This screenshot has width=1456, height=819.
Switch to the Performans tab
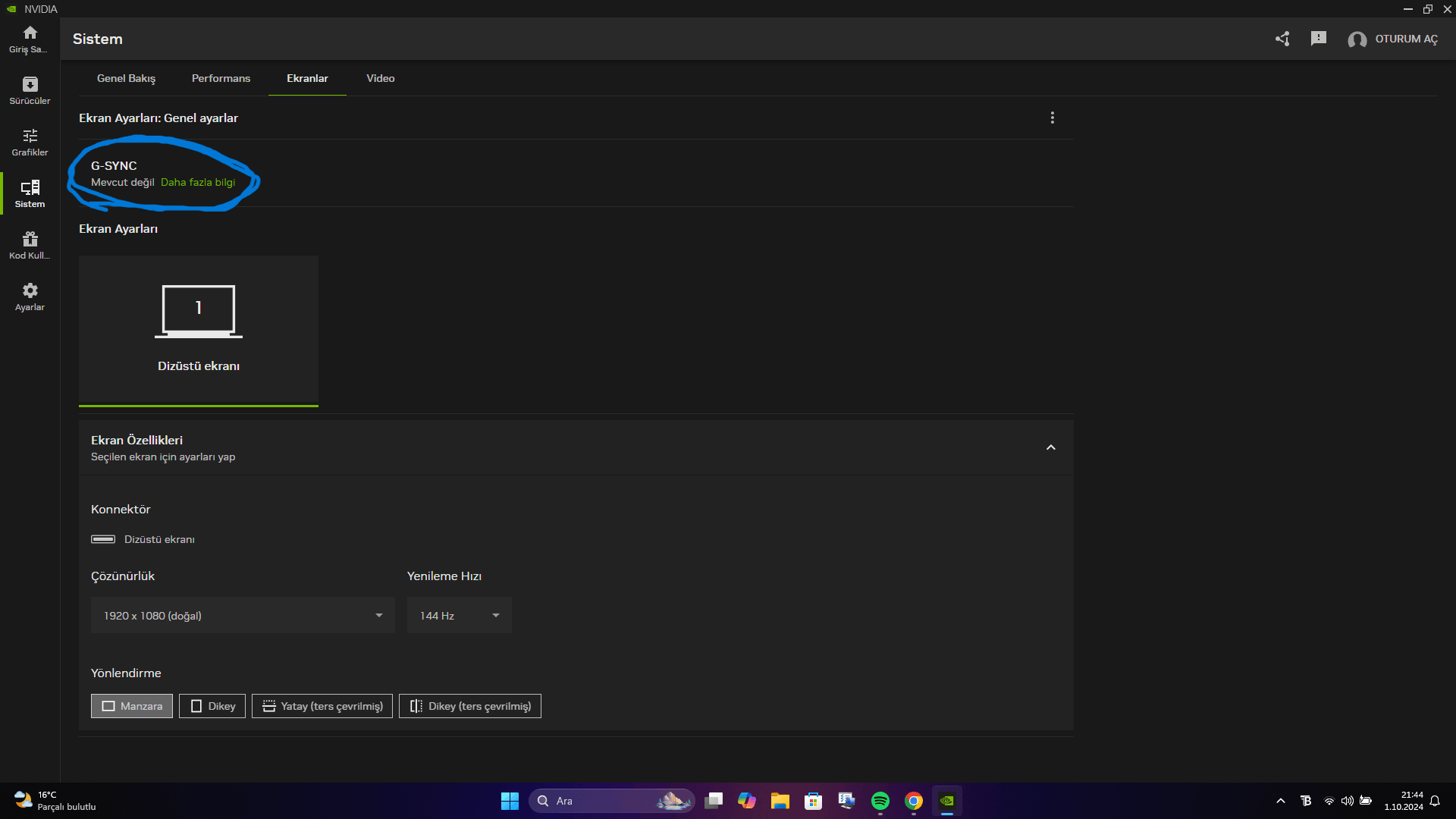point(221,78)
